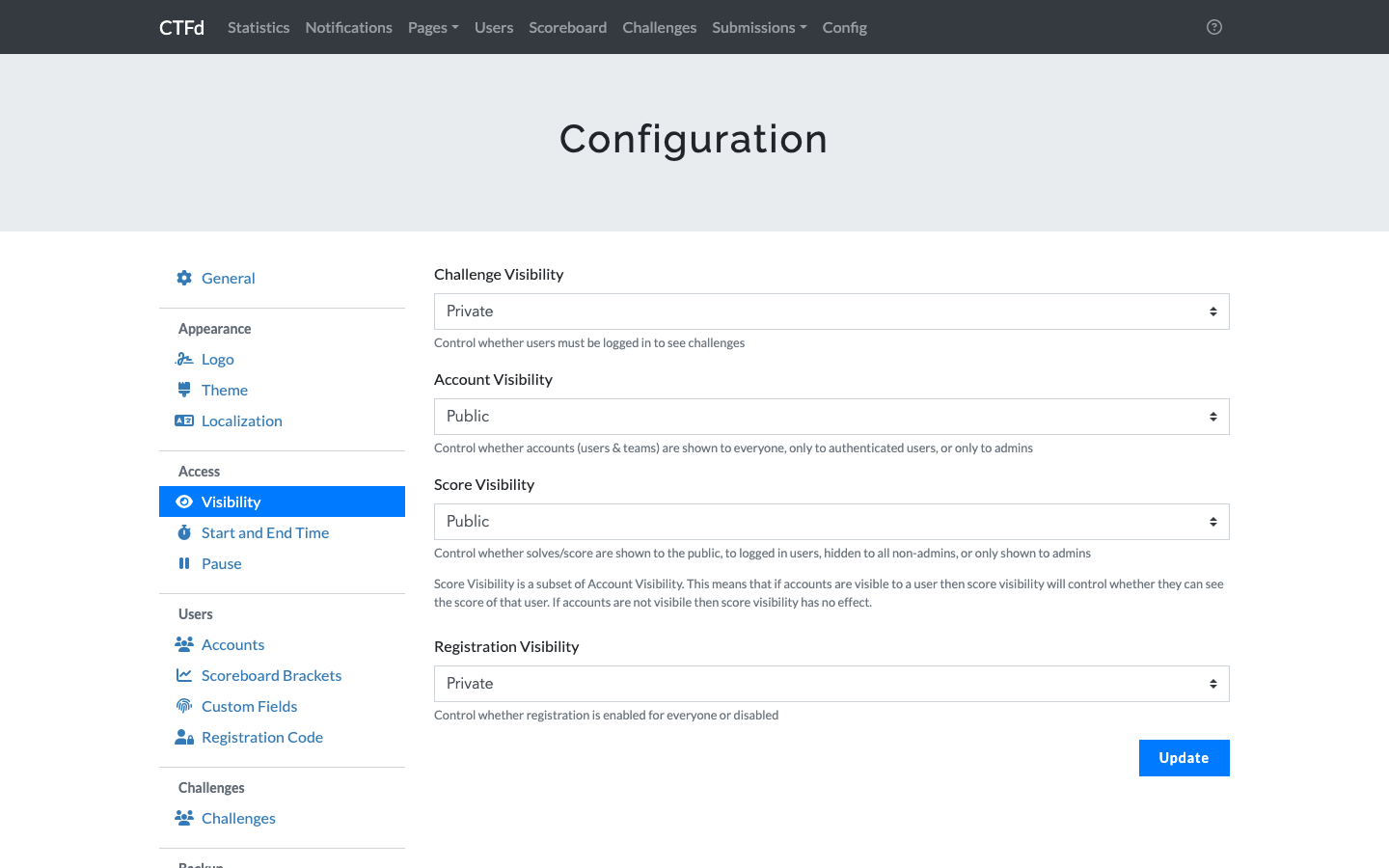1389x868 pixels.
Task: Open the Custom Fields settings
Action: click(x=282, y=706)
